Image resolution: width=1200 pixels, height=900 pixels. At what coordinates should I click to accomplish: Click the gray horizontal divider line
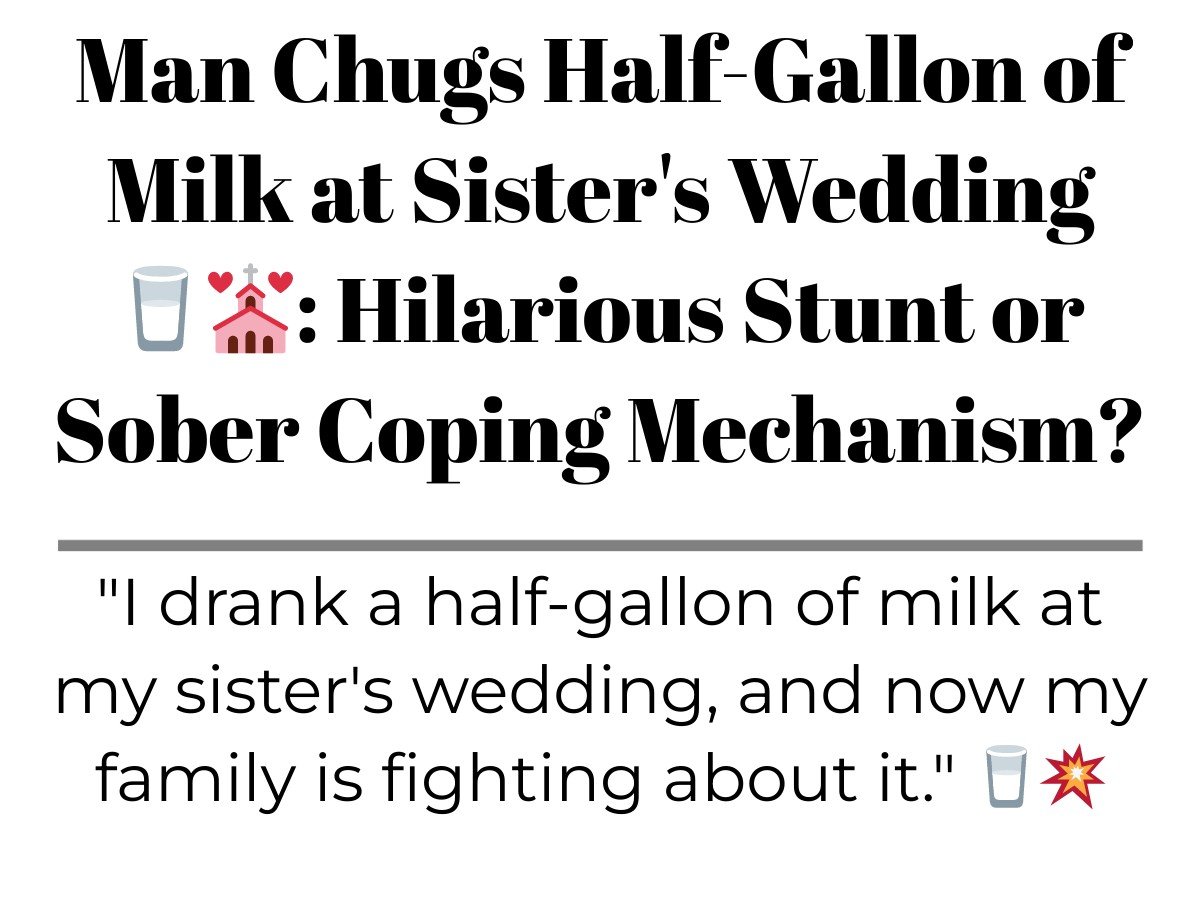[x=600, y=546]
